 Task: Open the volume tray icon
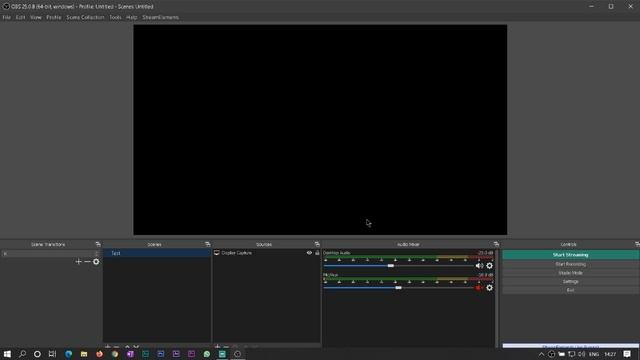[x=581, y=354]
